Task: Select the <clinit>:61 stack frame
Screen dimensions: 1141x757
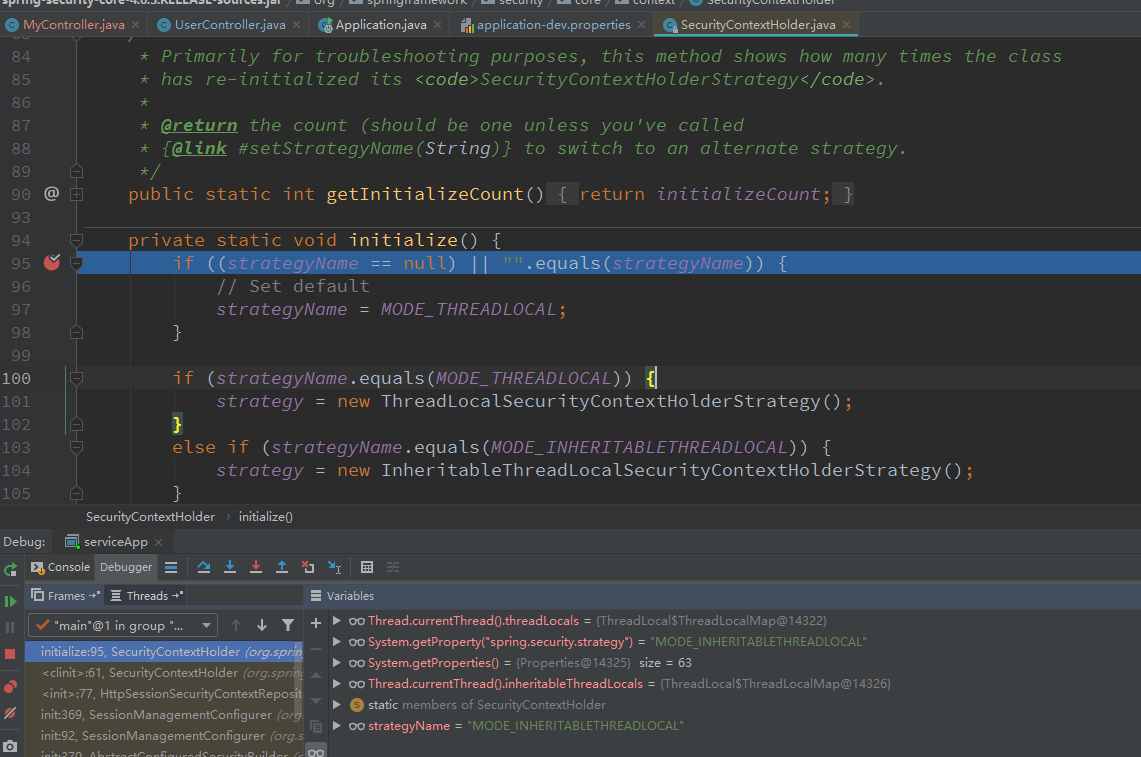Action: [x=164, y=673]
